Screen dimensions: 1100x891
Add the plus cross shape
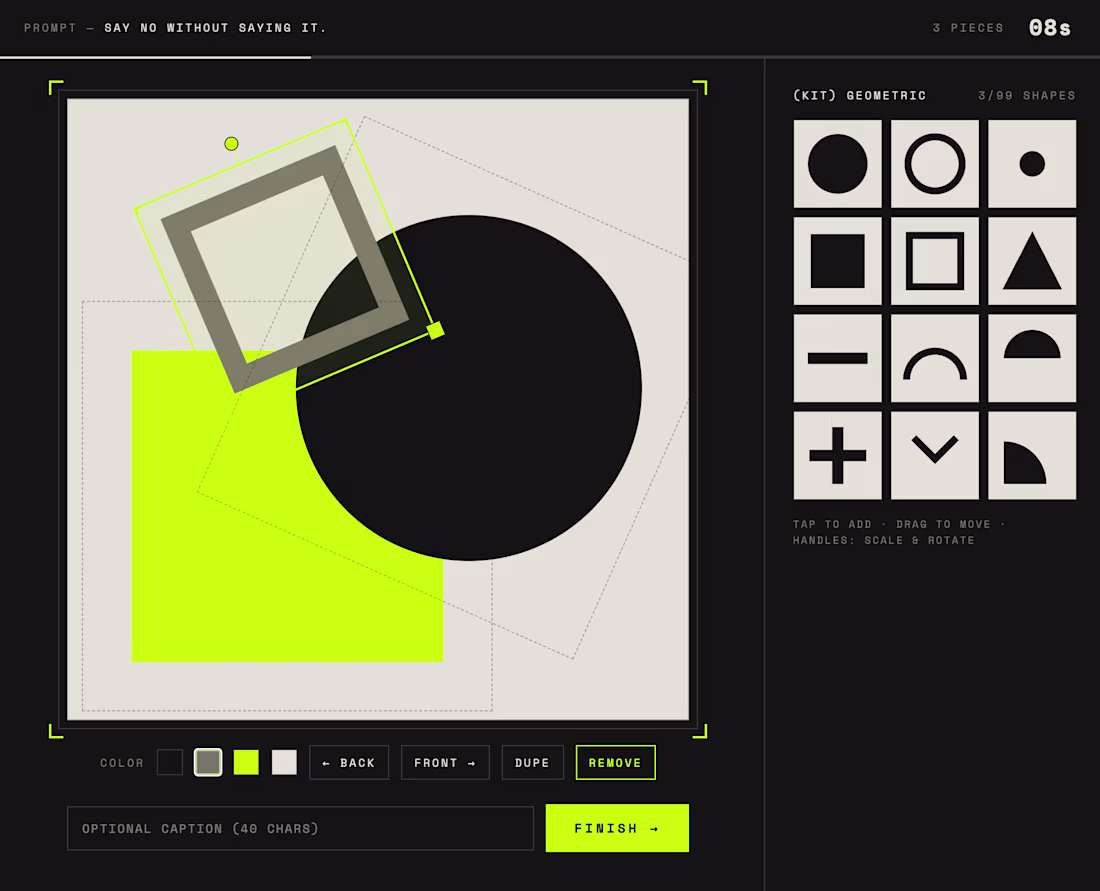(x=837, y=455)
